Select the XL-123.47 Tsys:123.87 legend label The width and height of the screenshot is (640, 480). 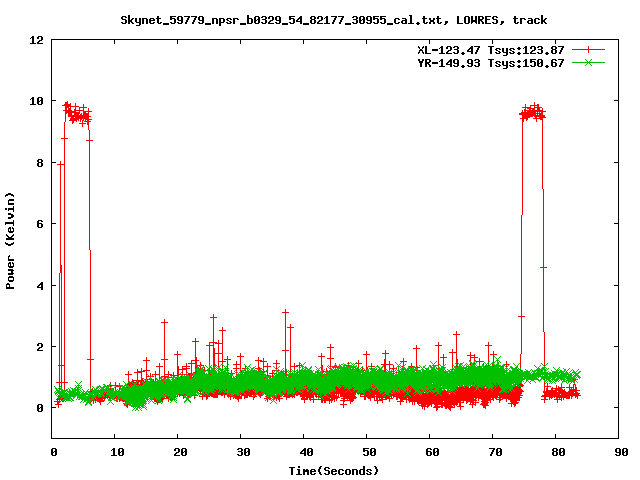pyautogui.click(x=491, y=50)
